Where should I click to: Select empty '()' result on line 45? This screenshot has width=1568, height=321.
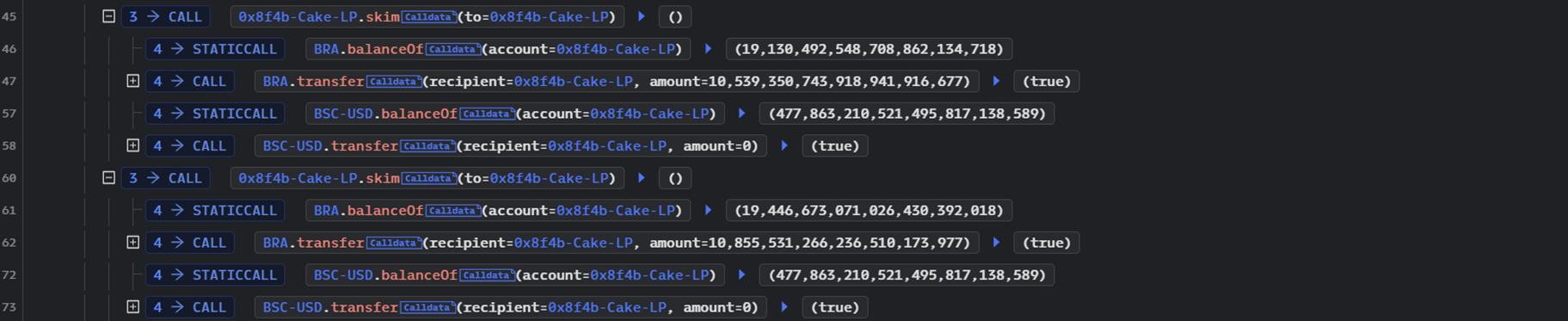point(675,16)
